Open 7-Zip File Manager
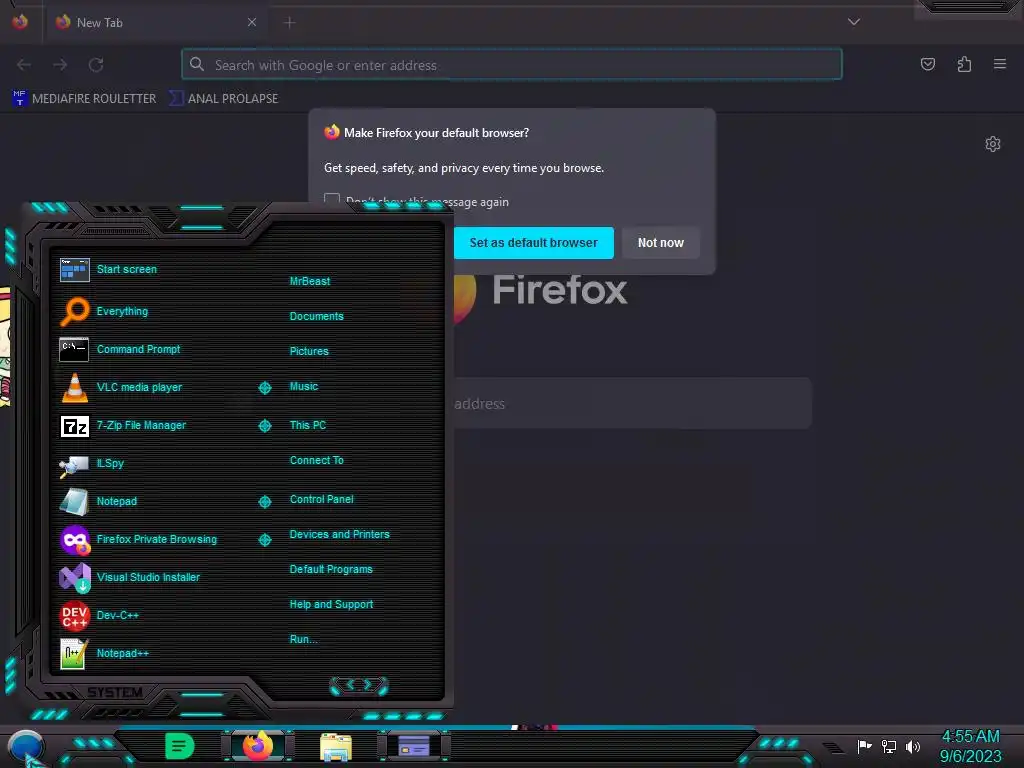Viewport: 1024px width, 768px height. click(123, 425)
